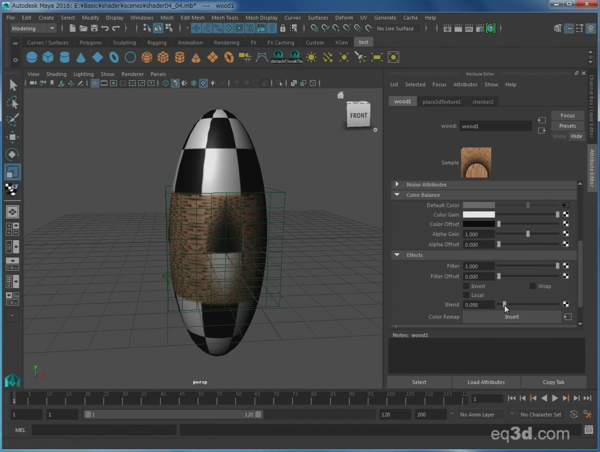Open the Modeling menu set dropdown
This screenshot has height=452, width=600.
click(34, 29)
